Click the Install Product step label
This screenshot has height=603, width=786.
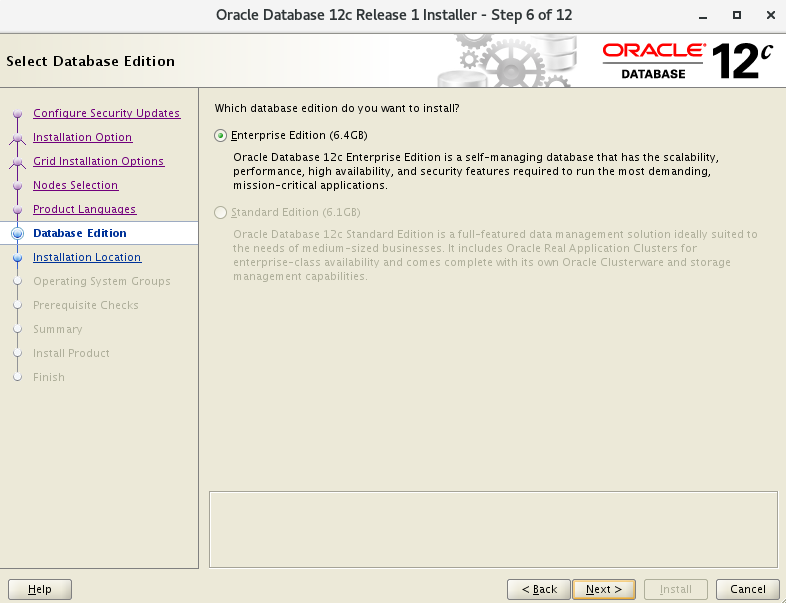(x=71, y=353)
